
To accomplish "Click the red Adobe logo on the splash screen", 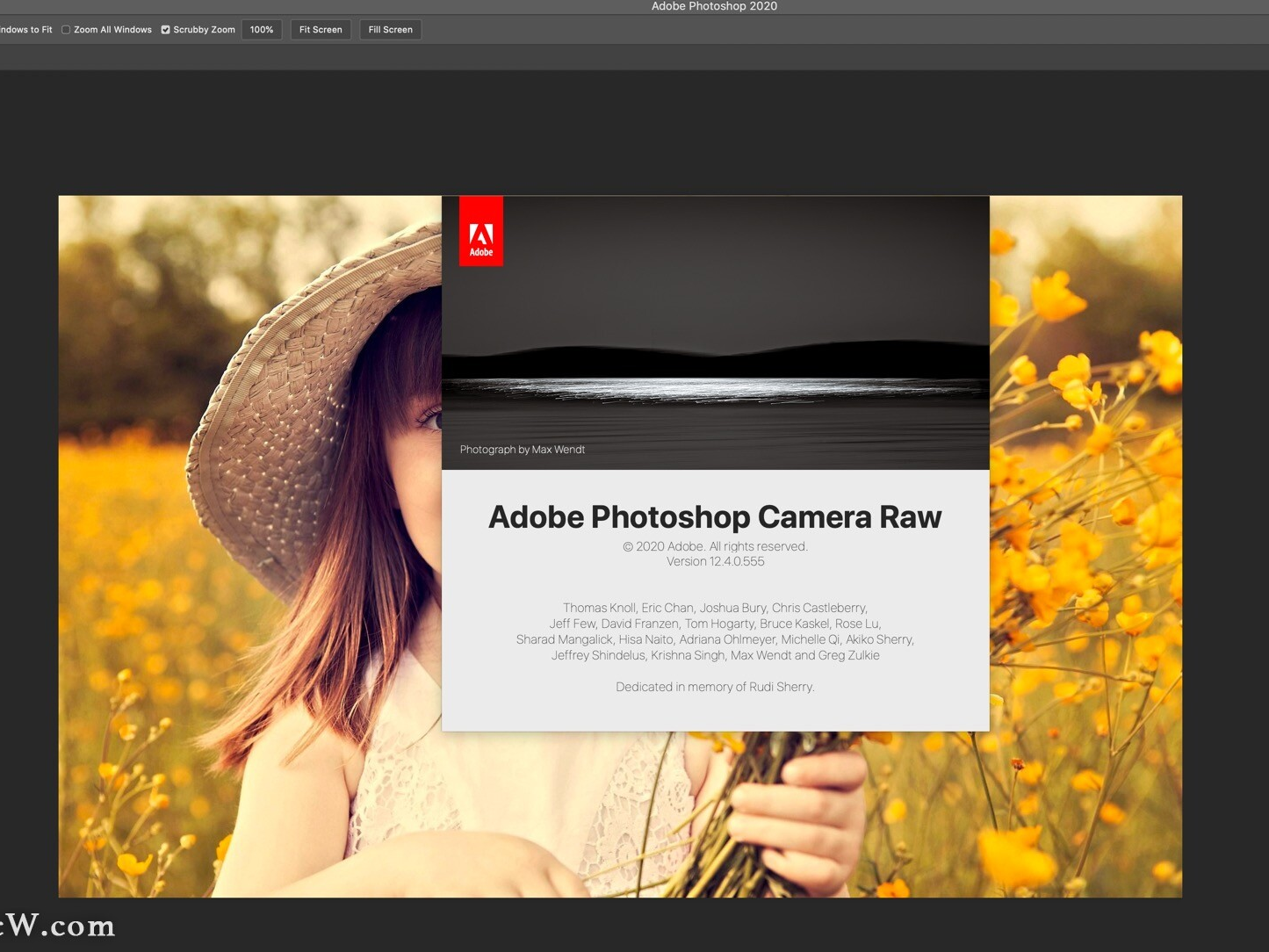I will (480, 230).
